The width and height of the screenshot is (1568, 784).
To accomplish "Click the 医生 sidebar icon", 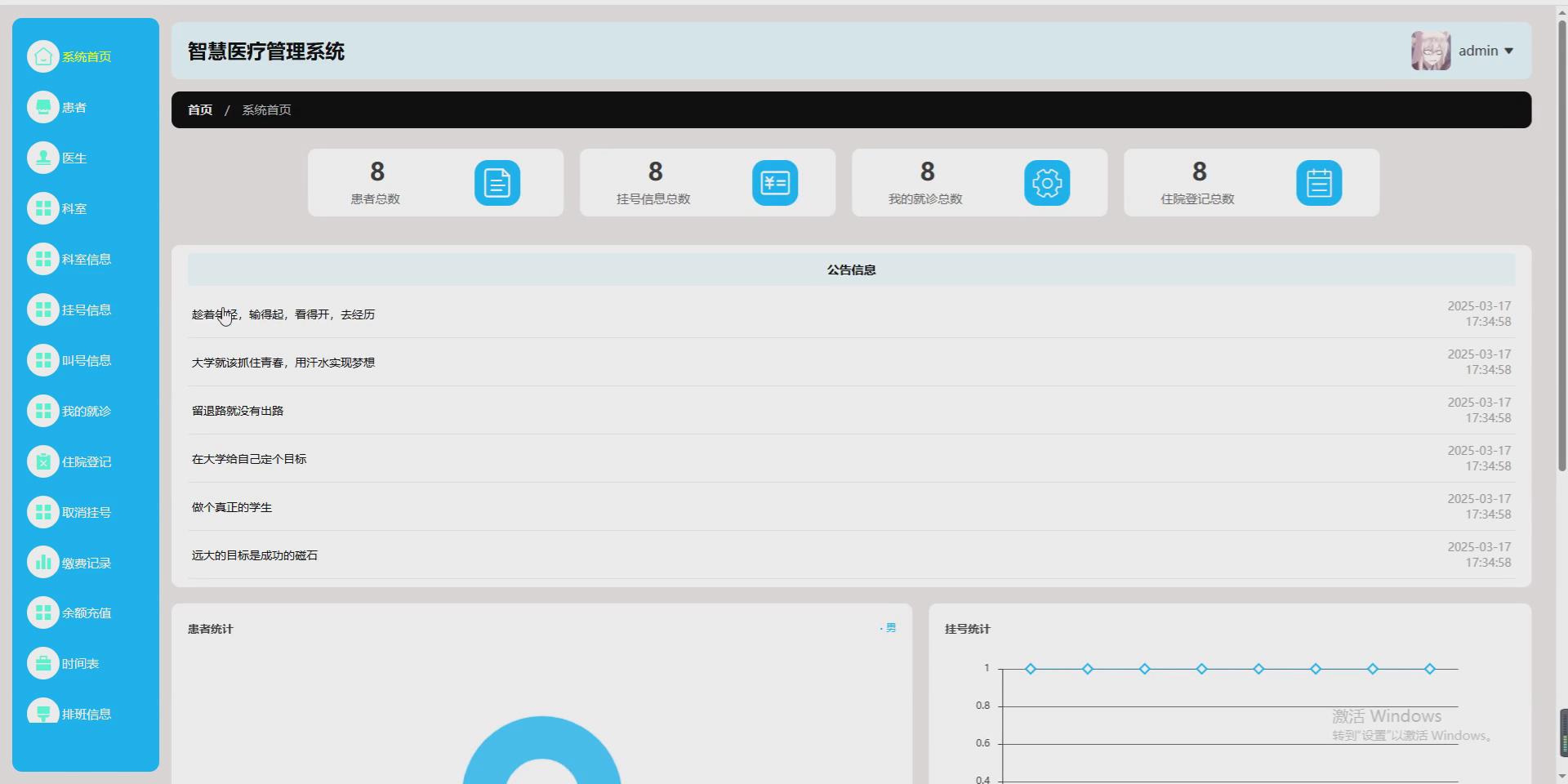I will pos(43,158).
